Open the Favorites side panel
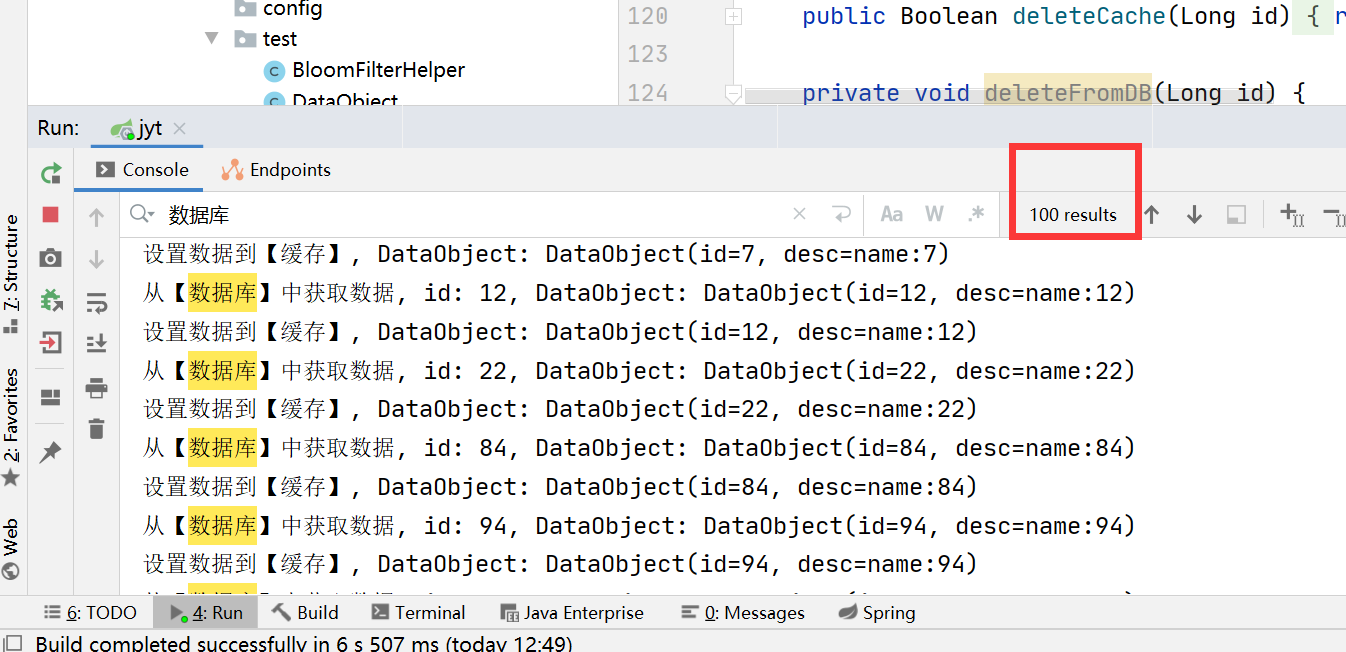1346x652 pixels. 11,427
